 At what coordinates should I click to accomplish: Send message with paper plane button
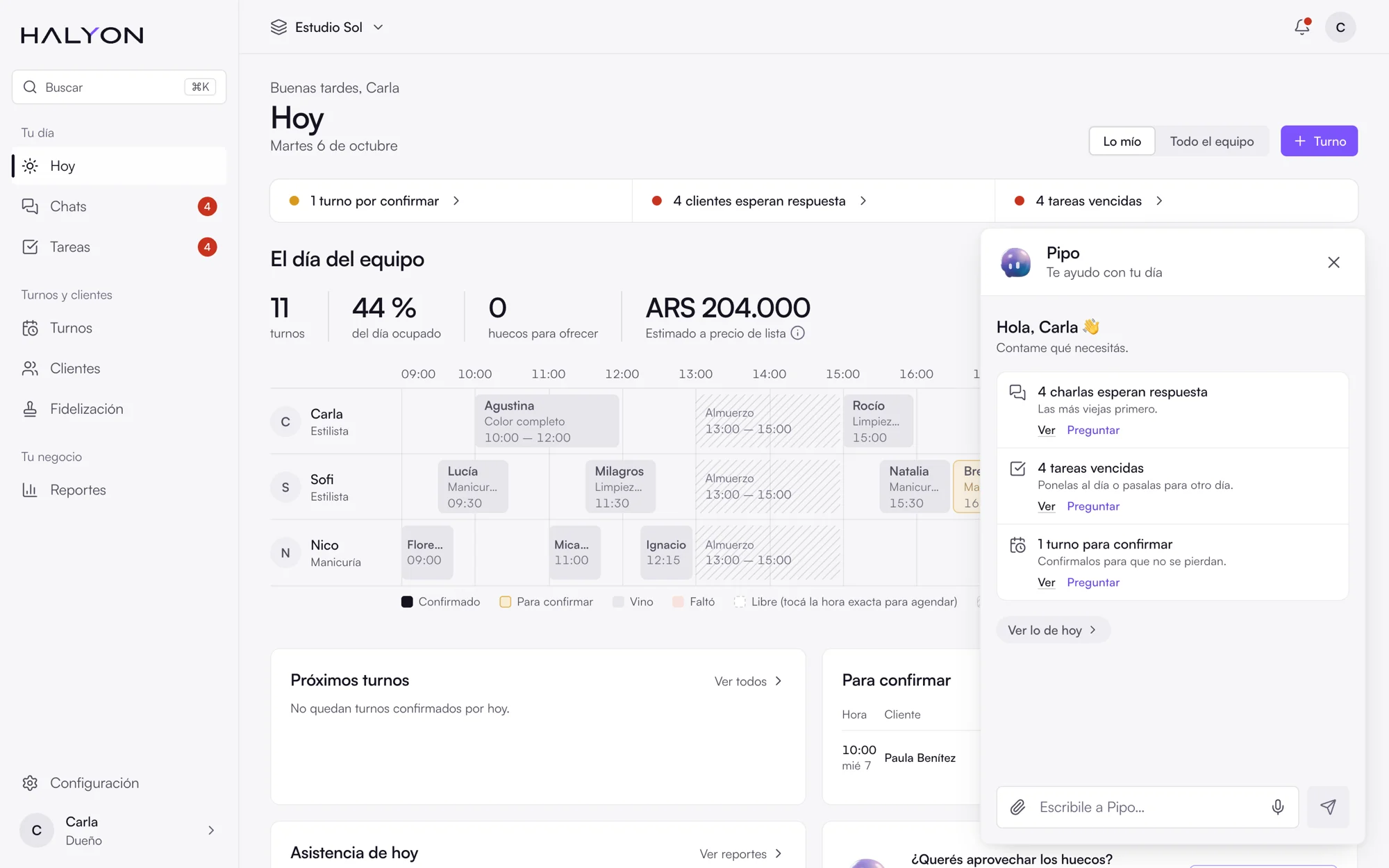pyautogui.click(x=1328, y=807)
